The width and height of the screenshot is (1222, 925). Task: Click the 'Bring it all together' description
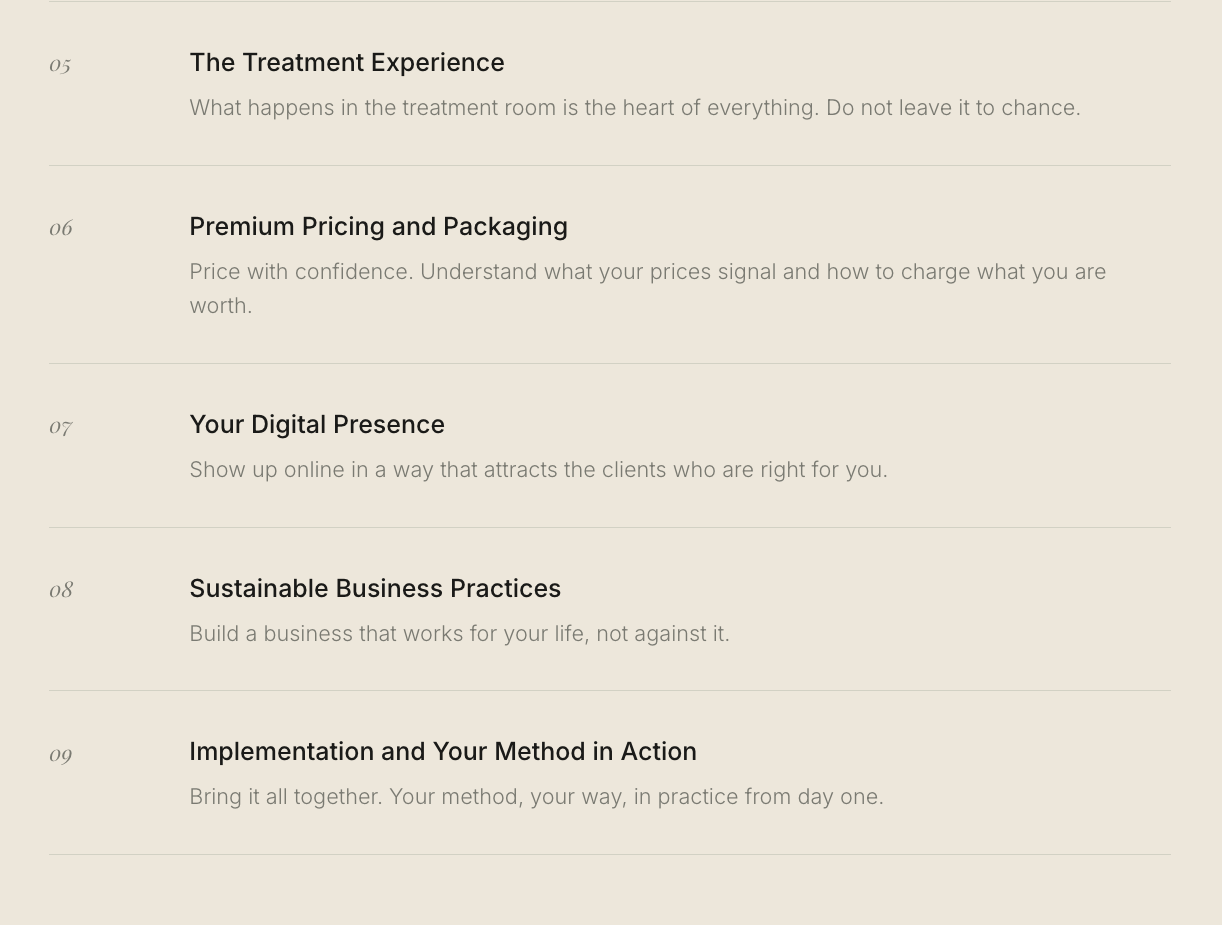537,797
